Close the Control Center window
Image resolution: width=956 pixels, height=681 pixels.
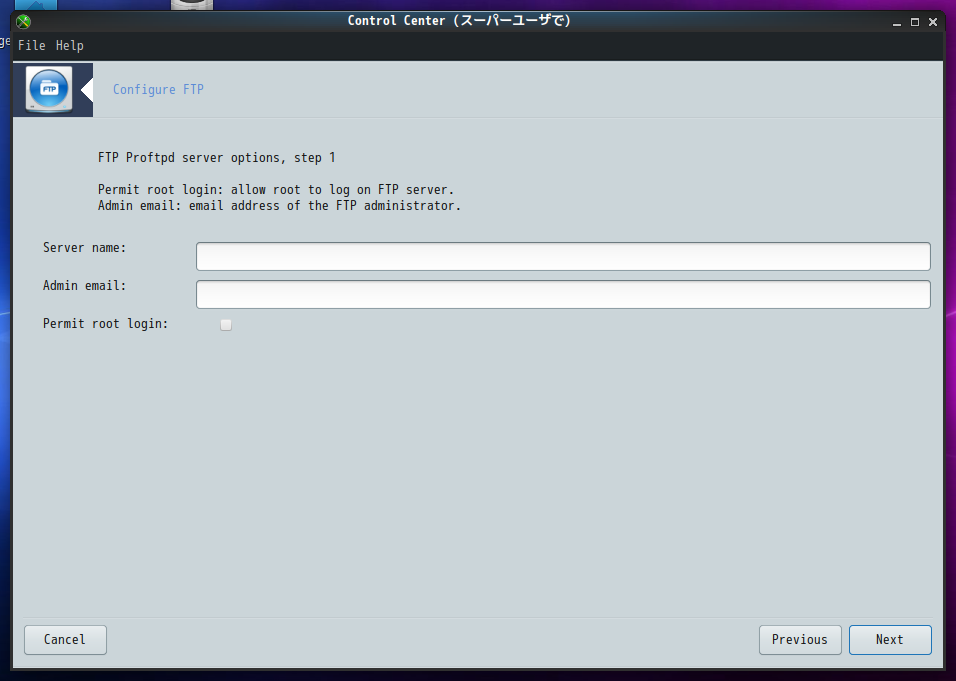[x=933, y=22]
